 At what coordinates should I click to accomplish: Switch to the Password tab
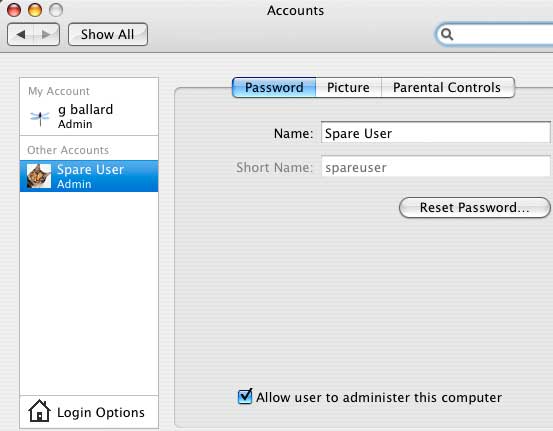point(274,87)
